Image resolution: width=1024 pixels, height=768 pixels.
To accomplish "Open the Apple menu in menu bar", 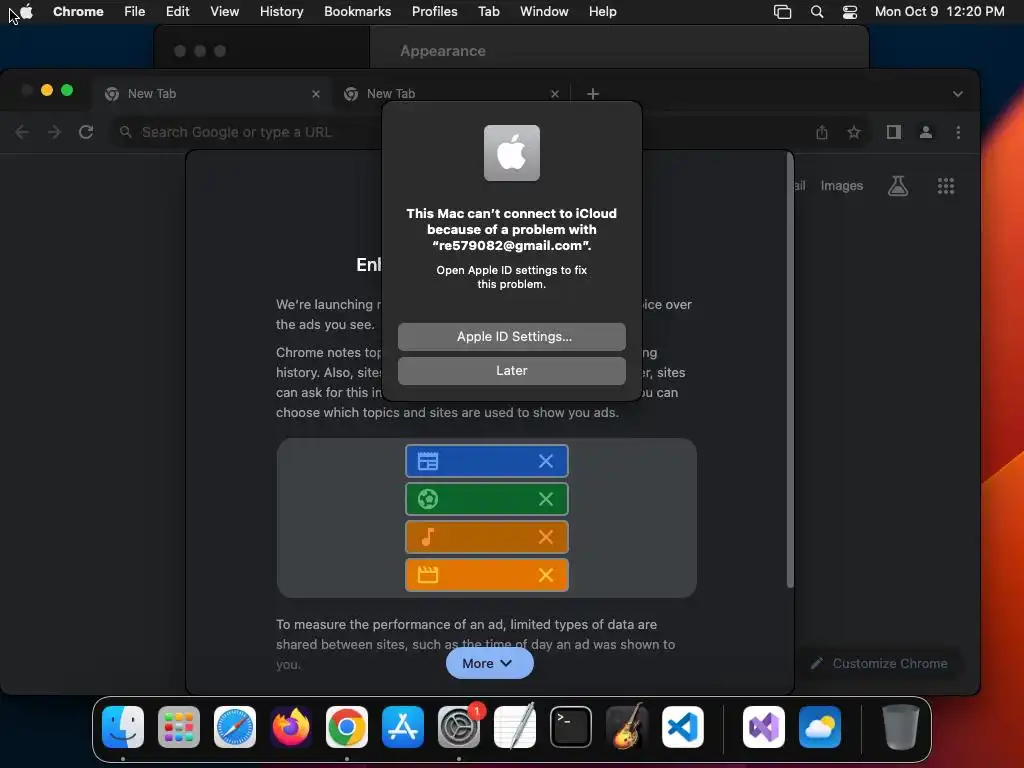I will click(26, 11).
